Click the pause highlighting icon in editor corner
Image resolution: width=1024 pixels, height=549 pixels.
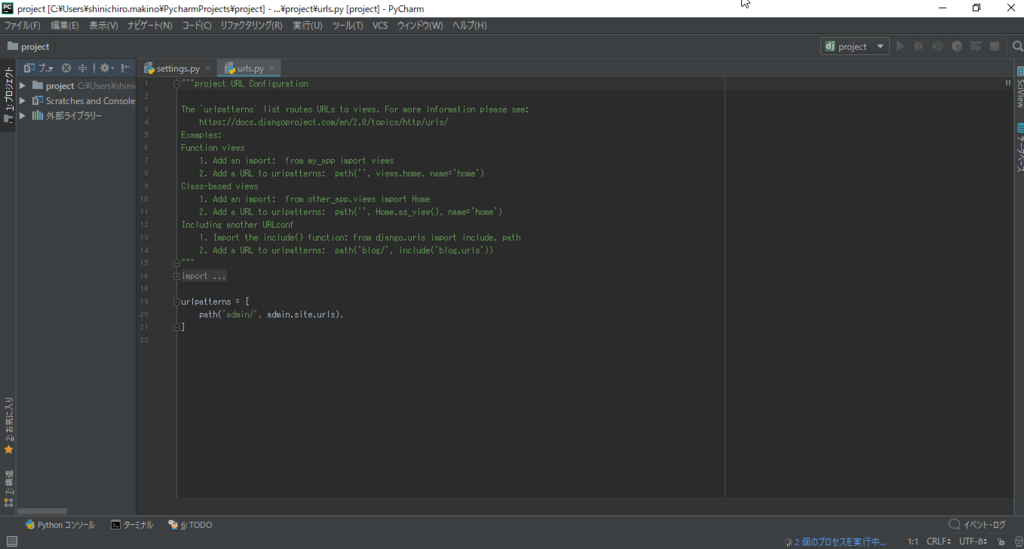[1008, 83]
